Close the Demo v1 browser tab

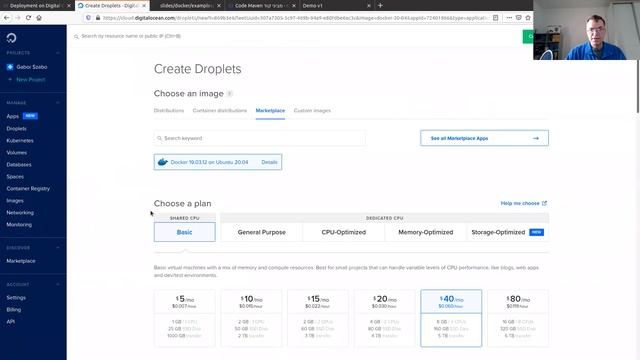point(369,6)
